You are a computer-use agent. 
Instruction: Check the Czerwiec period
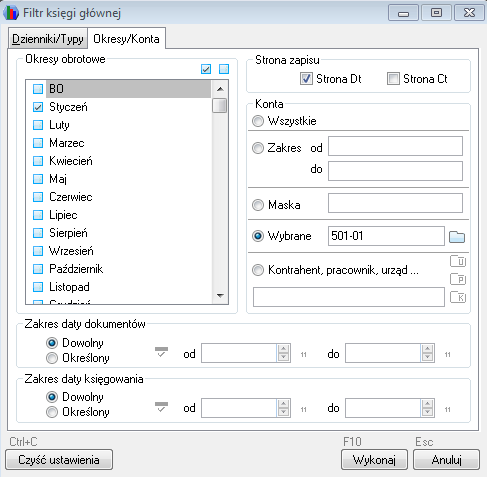pyautogui.click(x=38, y=197)
